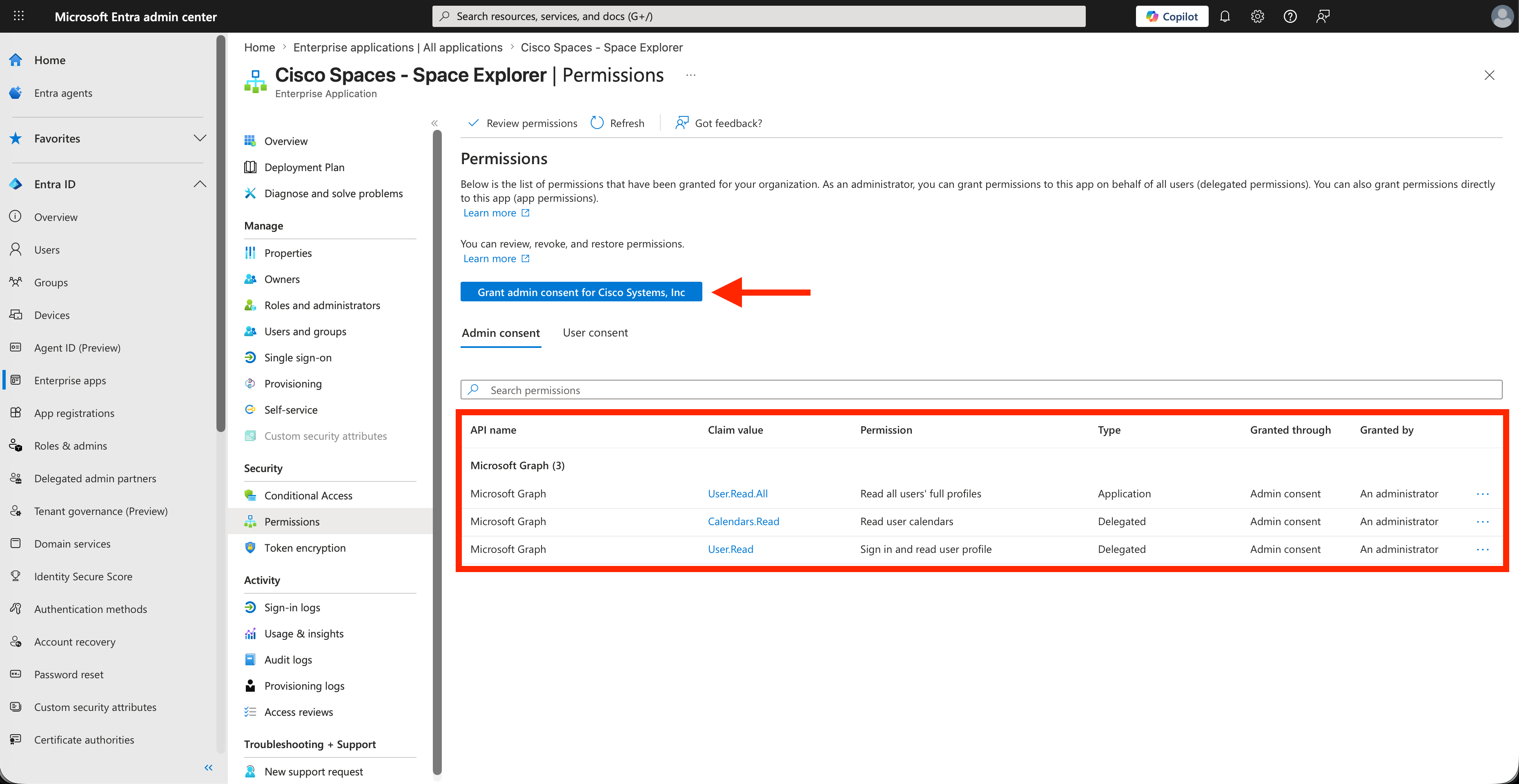Select Enterprise apps in the left navigation
The width and height of the screenshot is (1519, 784).
pos(70,380)
